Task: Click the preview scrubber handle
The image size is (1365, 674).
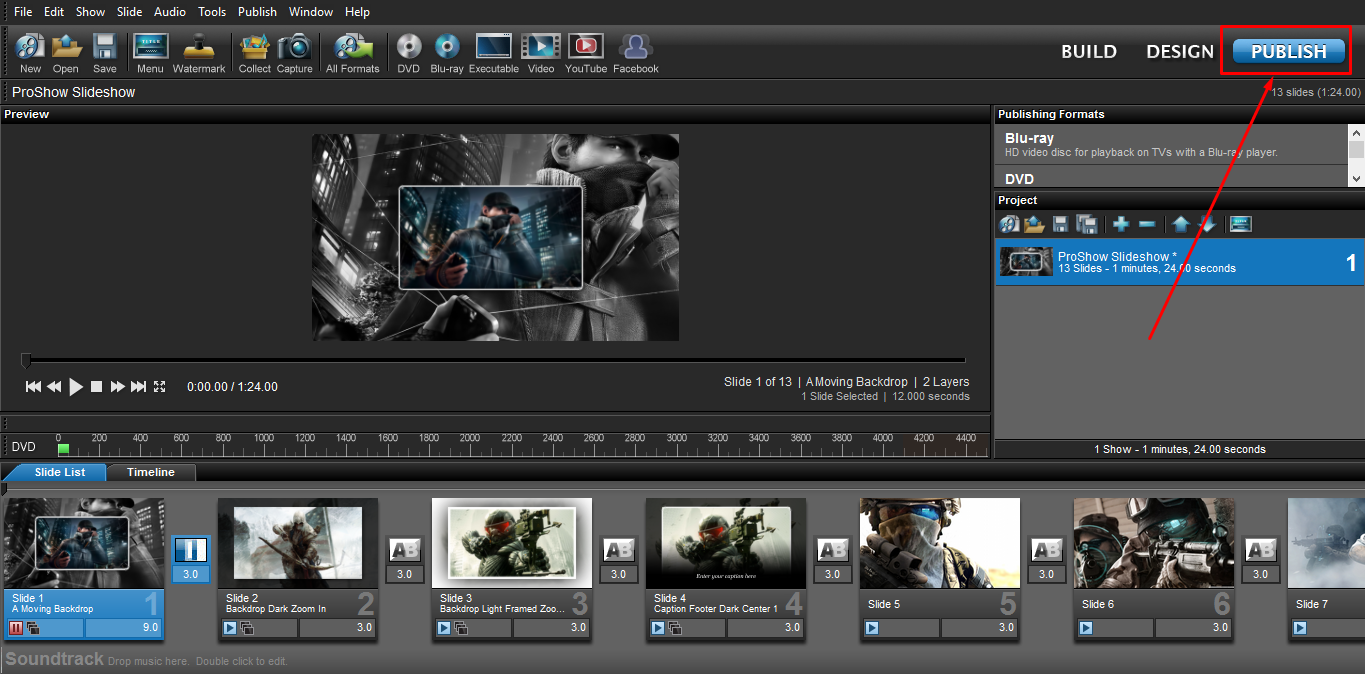Action: coord(27,360)
